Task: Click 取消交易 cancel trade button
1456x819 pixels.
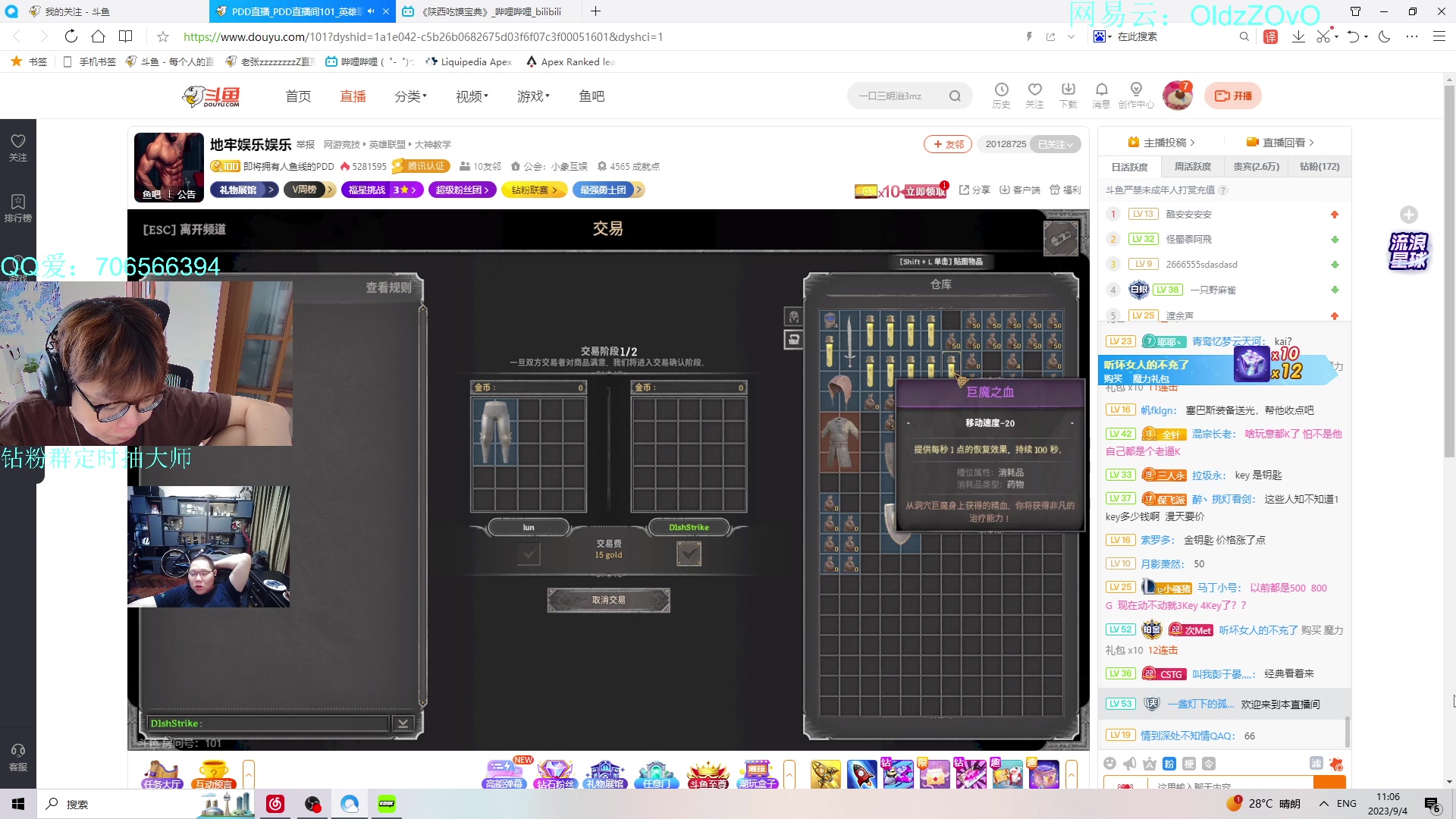Action: click(x=609, y=600)
